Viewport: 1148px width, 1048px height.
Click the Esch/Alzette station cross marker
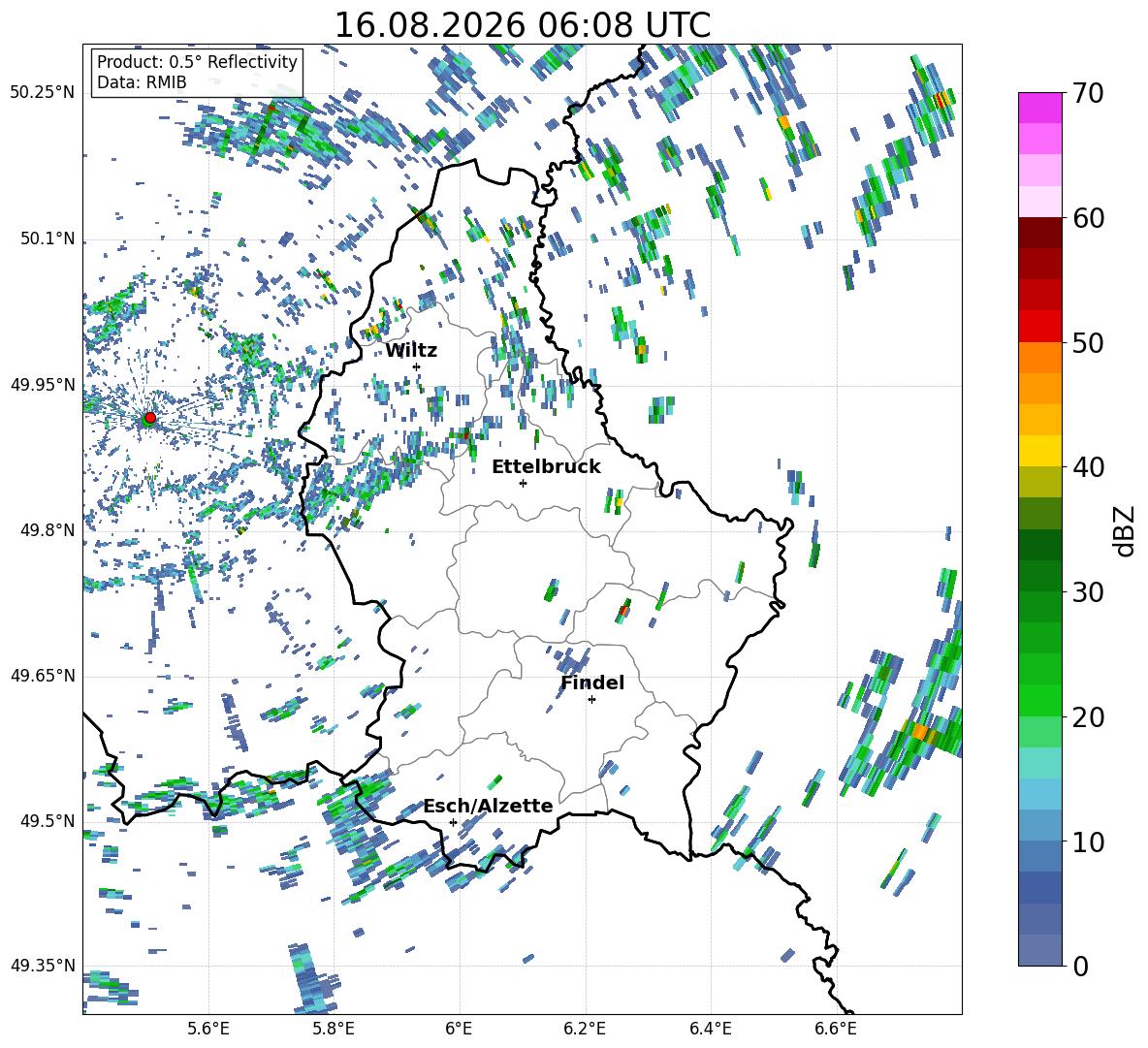pos(453,822)
